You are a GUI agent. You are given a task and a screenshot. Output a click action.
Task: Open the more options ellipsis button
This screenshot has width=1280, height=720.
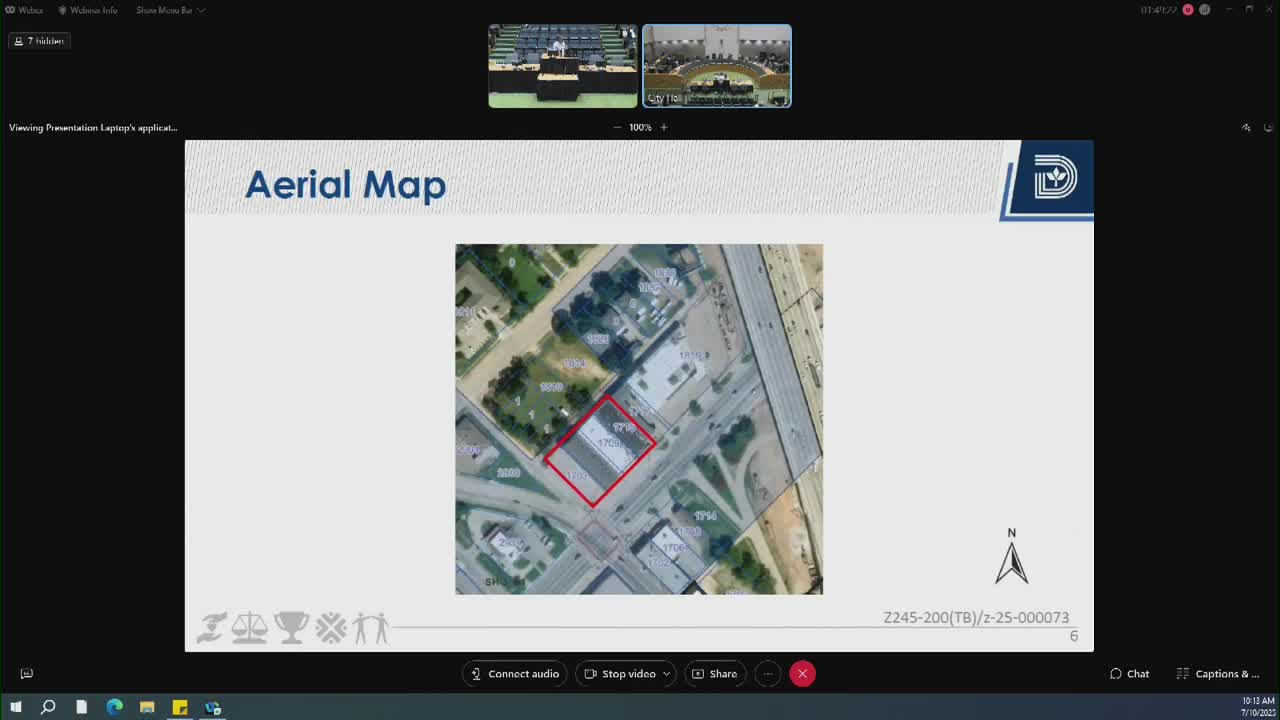pyautogui.click(x=768, y=674)
